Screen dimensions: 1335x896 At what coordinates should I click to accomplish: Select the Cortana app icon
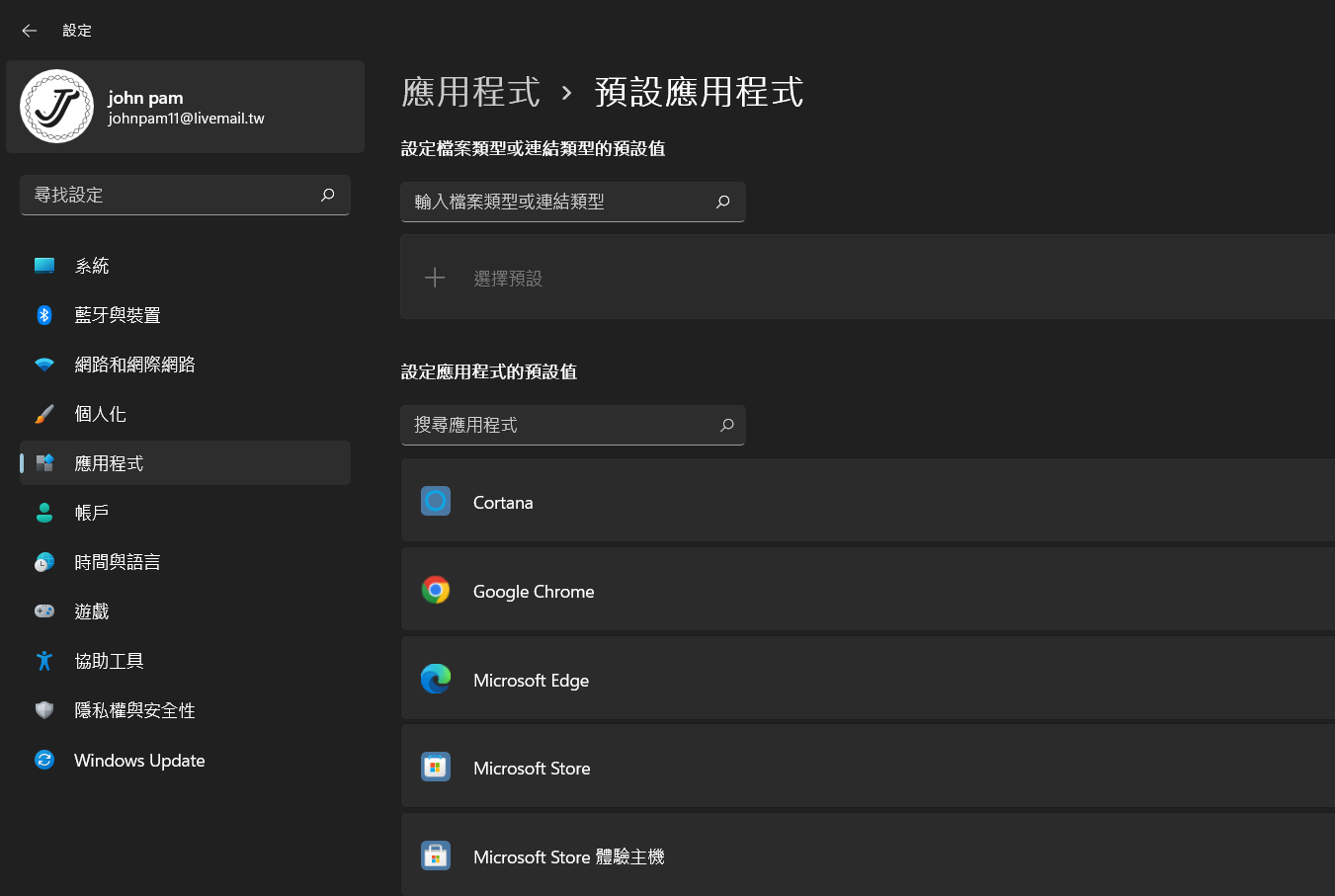tap(436, 501)
